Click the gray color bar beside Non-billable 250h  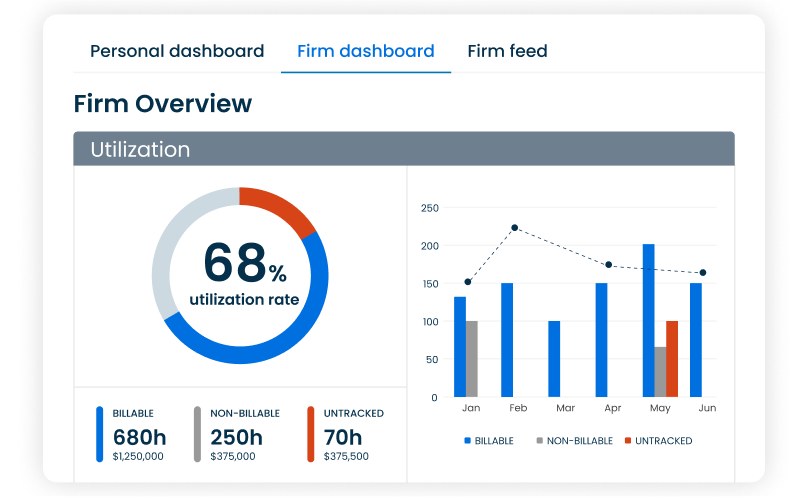197,434
